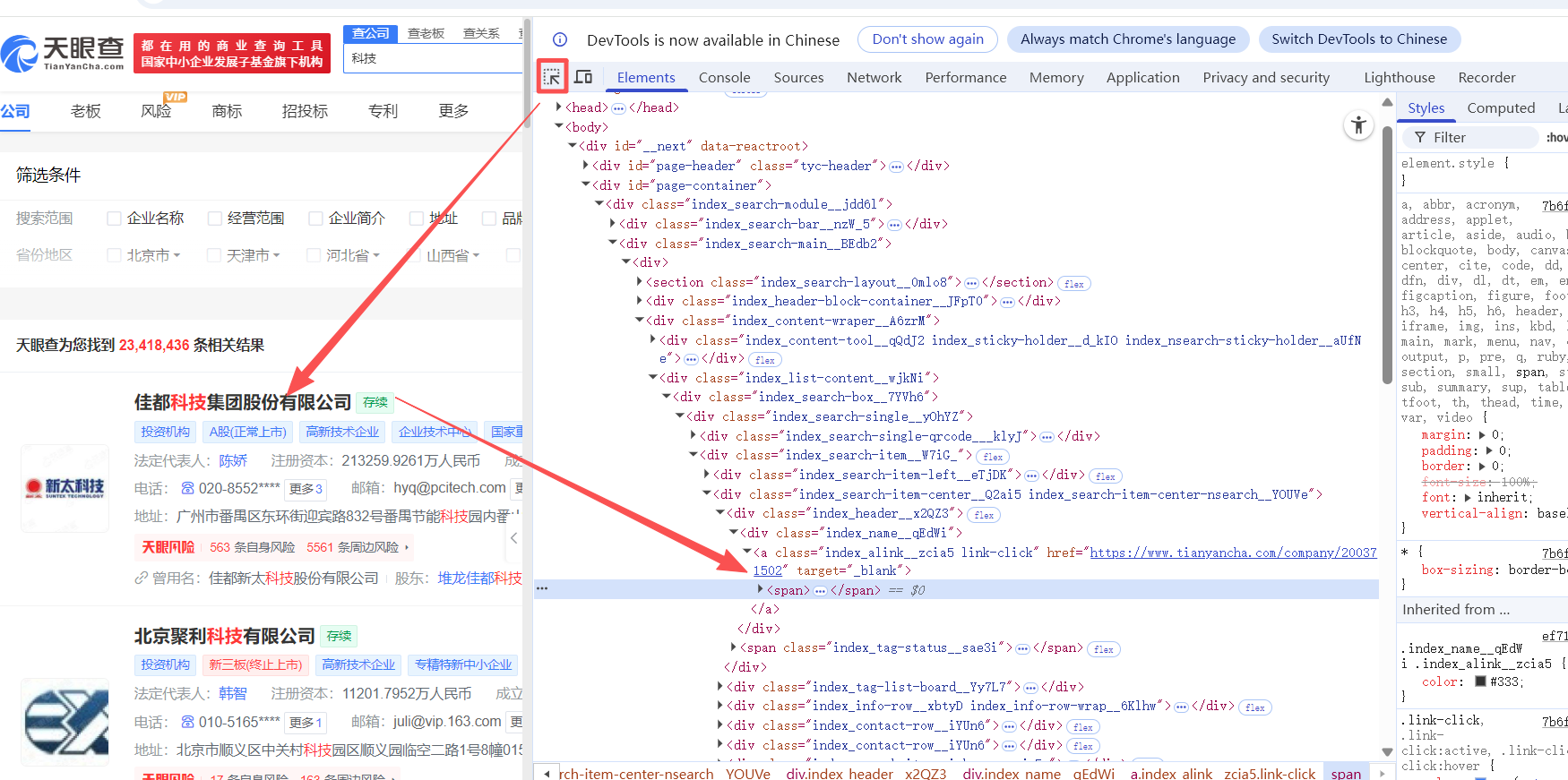Viewport: 1568px width, 780px height.
Task: Click Switch DevTools to Chinese
Action: pyautogui.click(x=1359, y=39)
